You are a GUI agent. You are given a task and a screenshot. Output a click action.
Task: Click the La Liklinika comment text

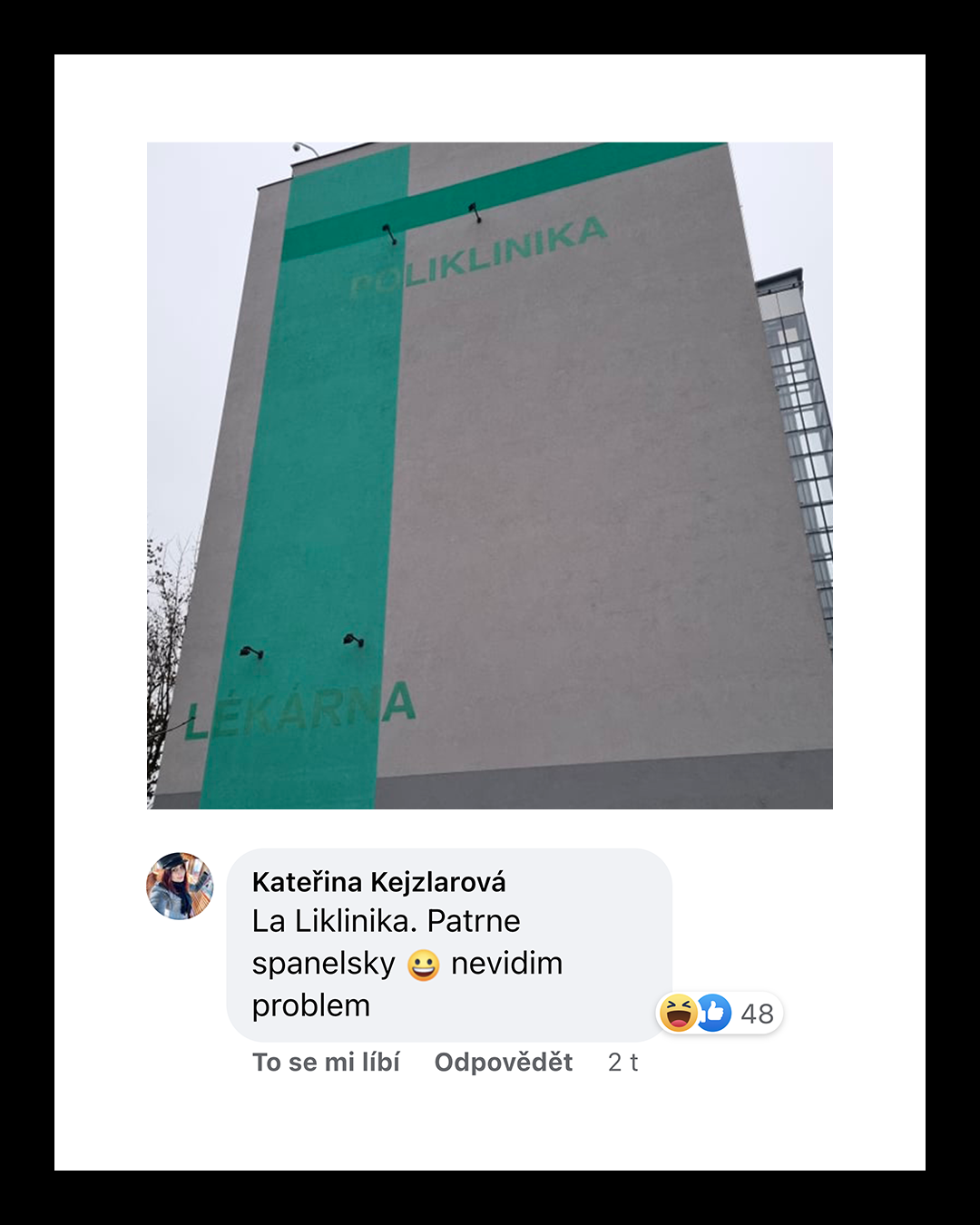(407, 964)
